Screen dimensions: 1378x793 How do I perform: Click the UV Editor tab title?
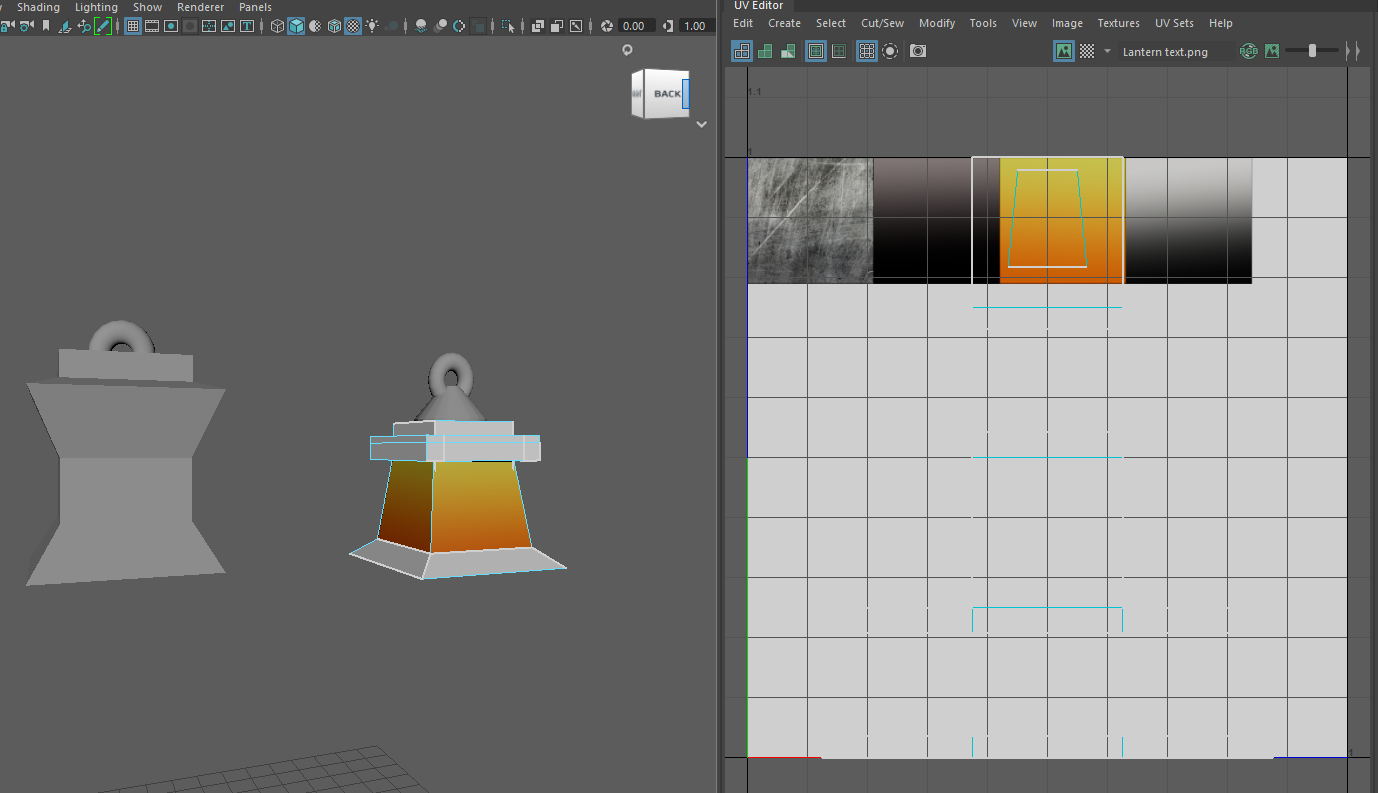click(758, 5)
